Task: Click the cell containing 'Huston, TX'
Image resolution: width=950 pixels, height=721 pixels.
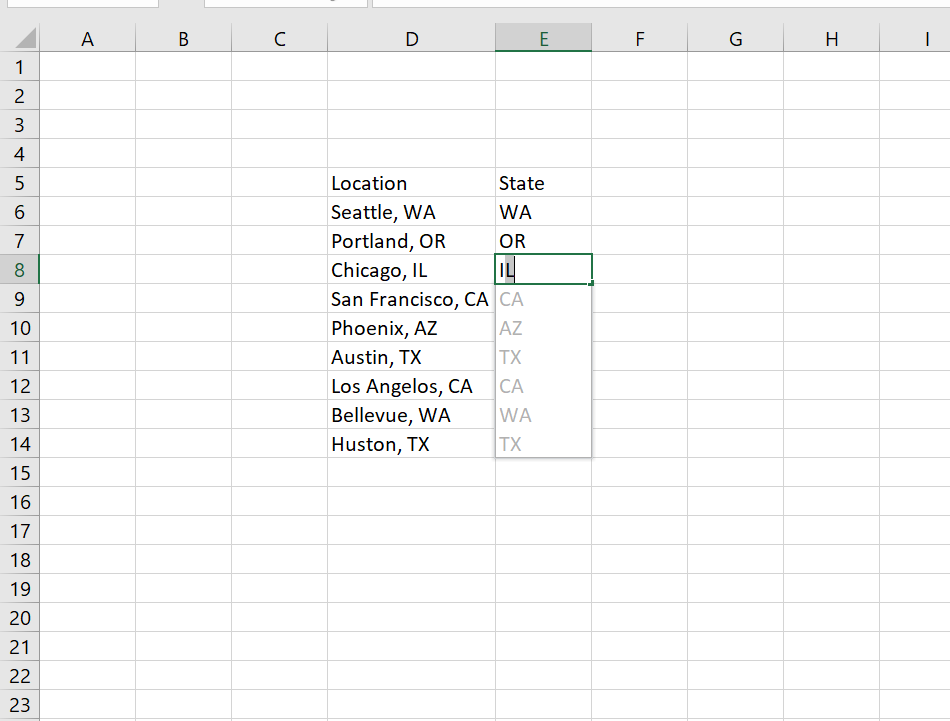Action: click(411, 443)
